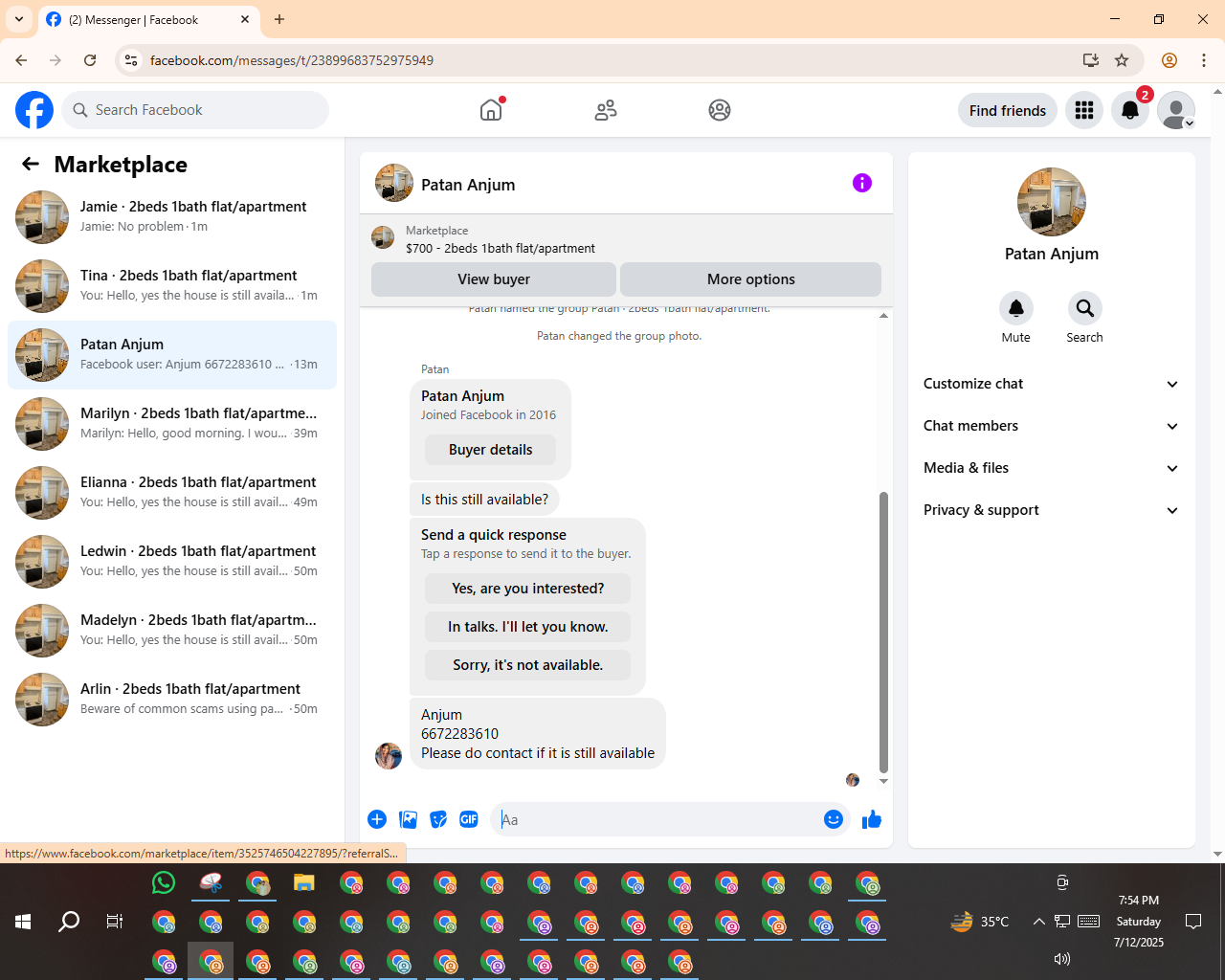Open Chrome's three-dot menu
This screenshot has height=980, width=1225.
pyautogui.click(x=1204, y=60)
